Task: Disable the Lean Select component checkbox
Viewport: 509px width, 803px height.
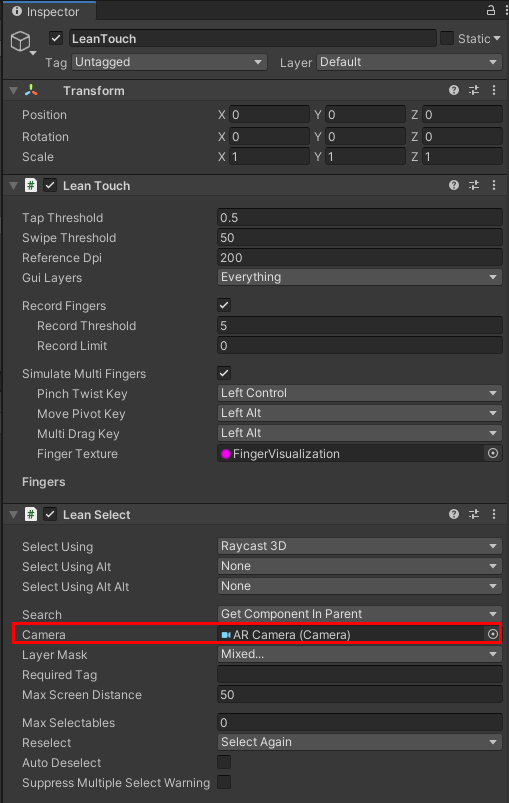Action: pos(50,514)
